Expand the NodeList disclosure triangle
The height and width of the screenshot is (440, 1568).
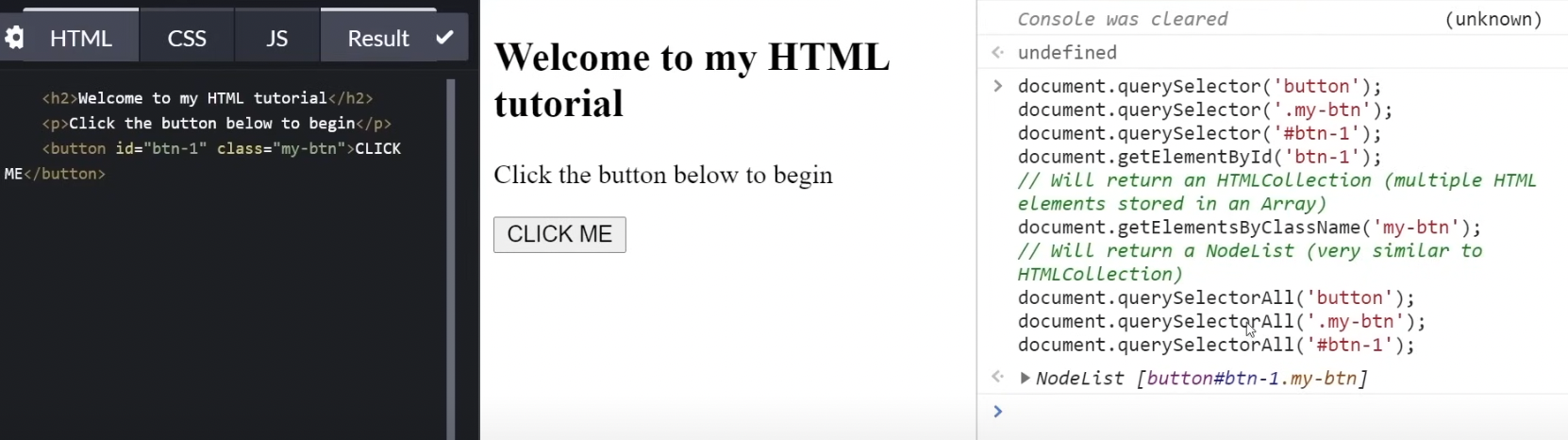[x=1025, y=379]
